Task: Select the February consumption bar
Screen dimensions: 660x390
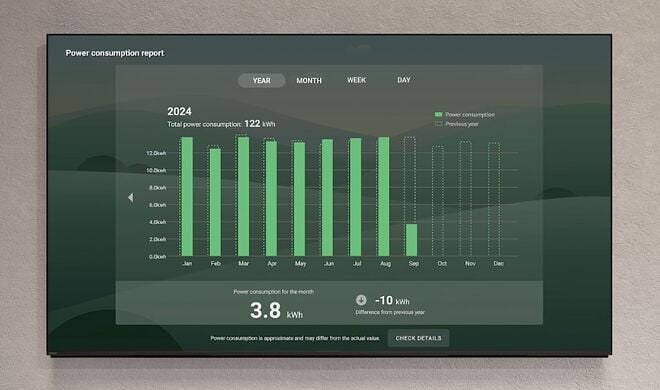Action: point(216,202)
